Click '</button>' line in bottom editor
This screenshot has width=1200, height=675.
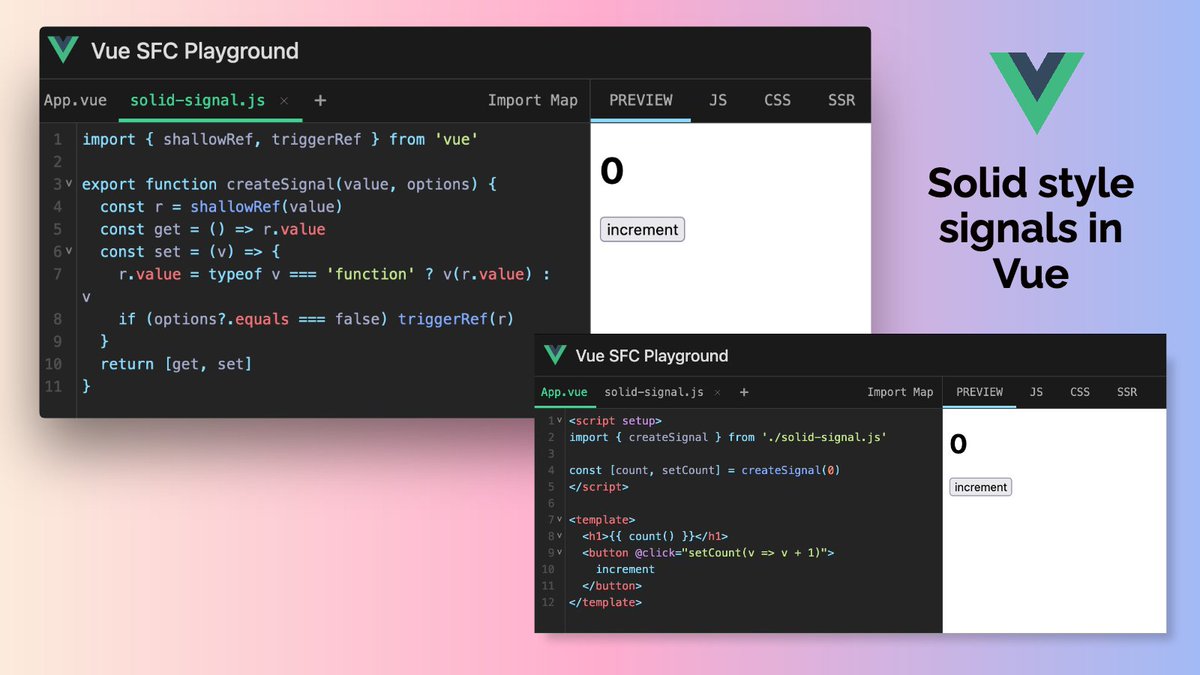(x=612, y=586)
